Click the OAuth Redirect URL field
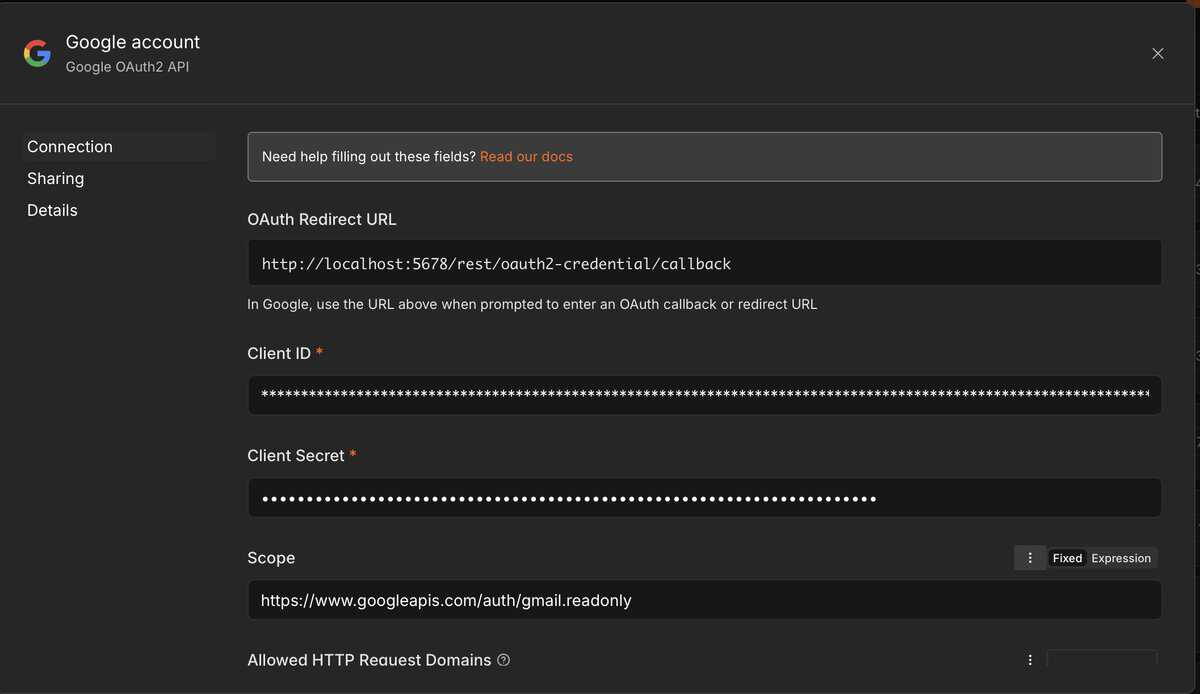 click(x=704, y=264)
